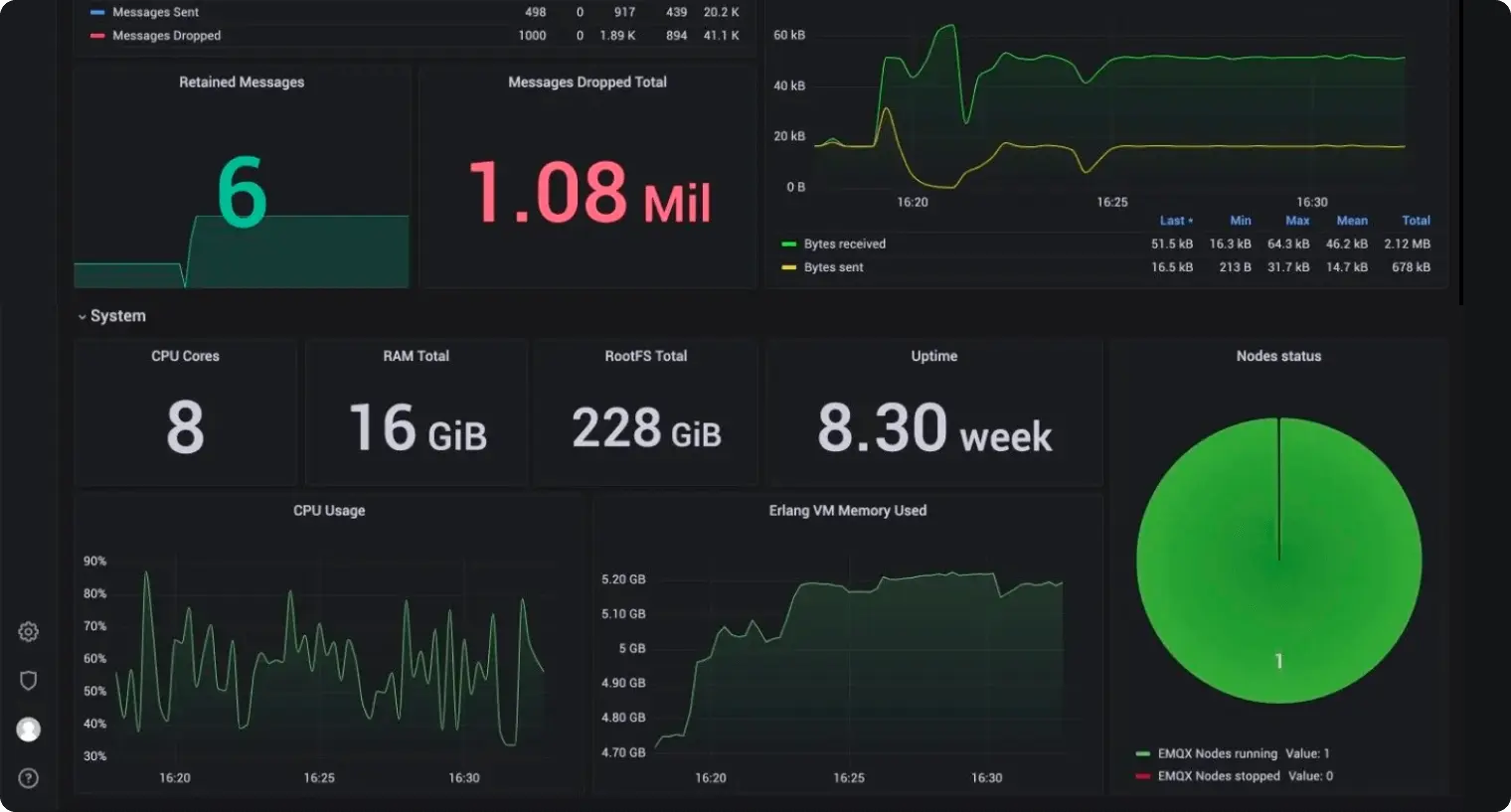Screen dimensions: 1511x812
Task: Click the yellow Bytes sent legend color swatch
Action: point(789,267)
